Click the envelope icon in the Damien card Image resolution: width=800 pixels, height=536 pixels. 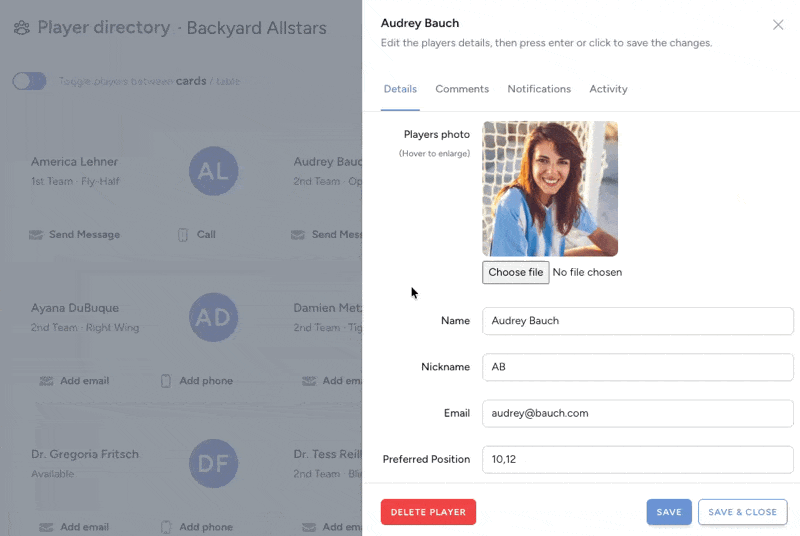pos(309,381)
